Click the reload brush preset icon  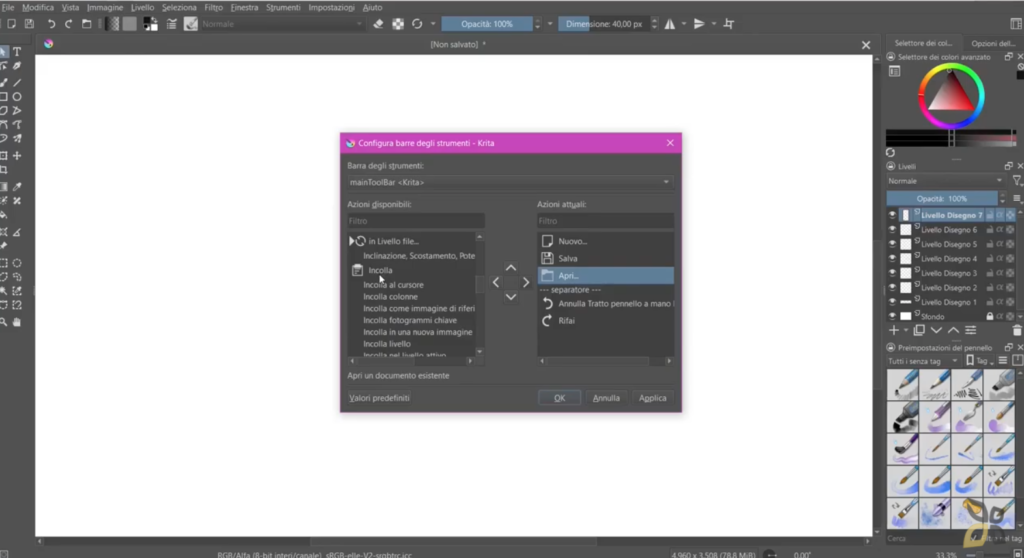417,24
